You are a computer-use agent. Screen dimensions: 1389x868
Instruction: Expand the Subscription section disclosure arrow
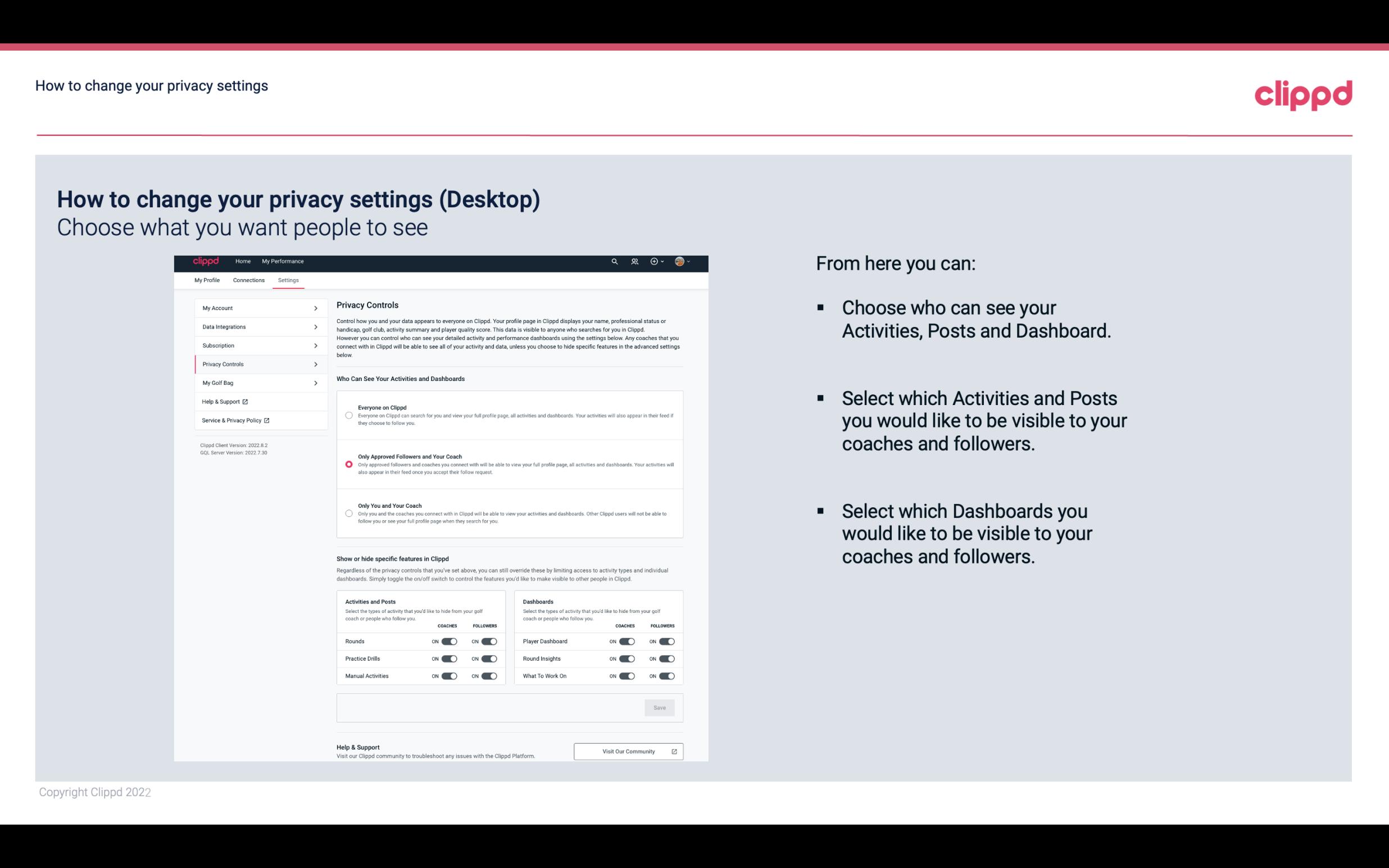[x=316, y=345]
